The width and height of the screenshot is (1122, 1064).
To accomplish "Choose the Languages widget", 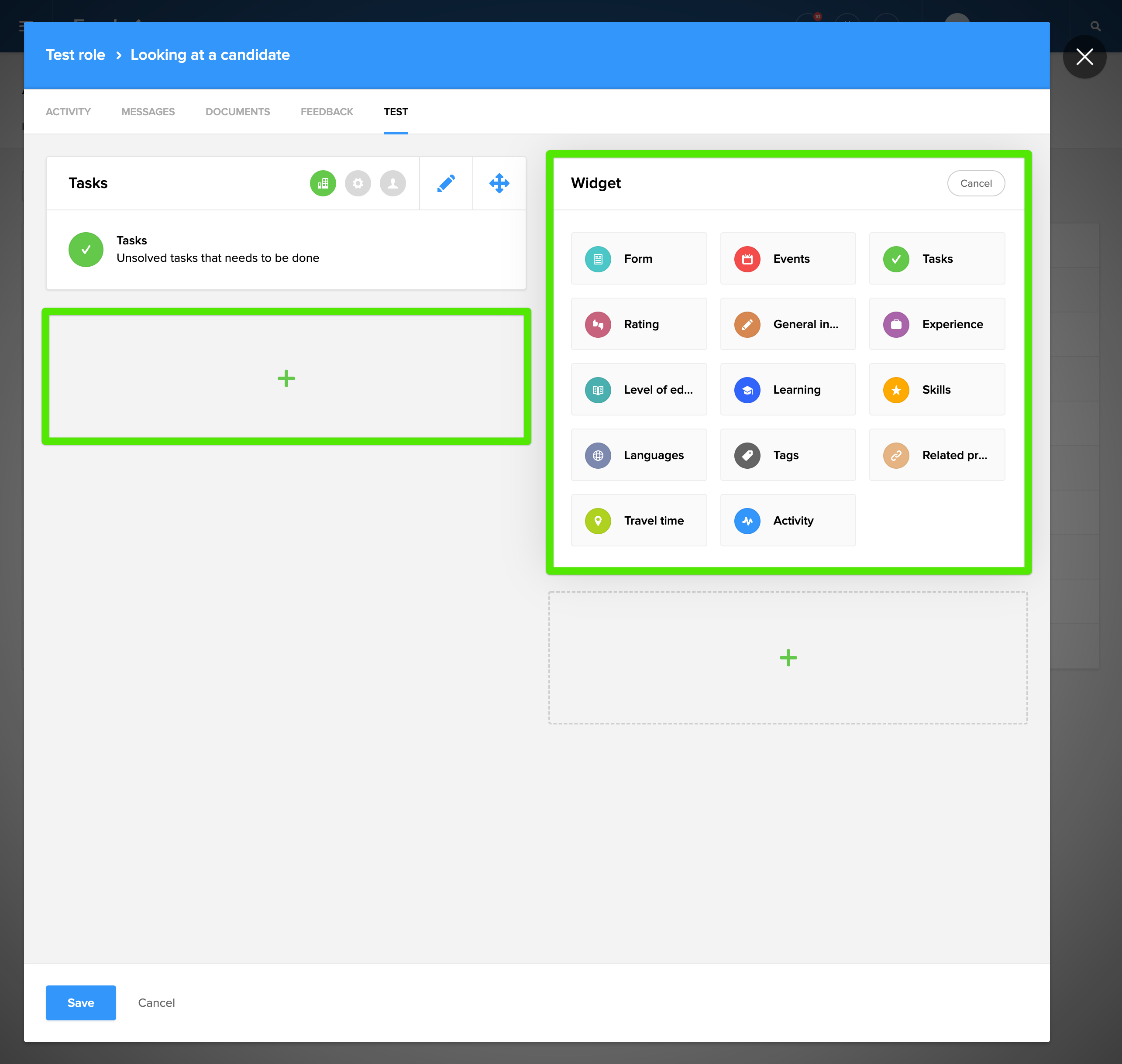I will click(x=638, y=455).
